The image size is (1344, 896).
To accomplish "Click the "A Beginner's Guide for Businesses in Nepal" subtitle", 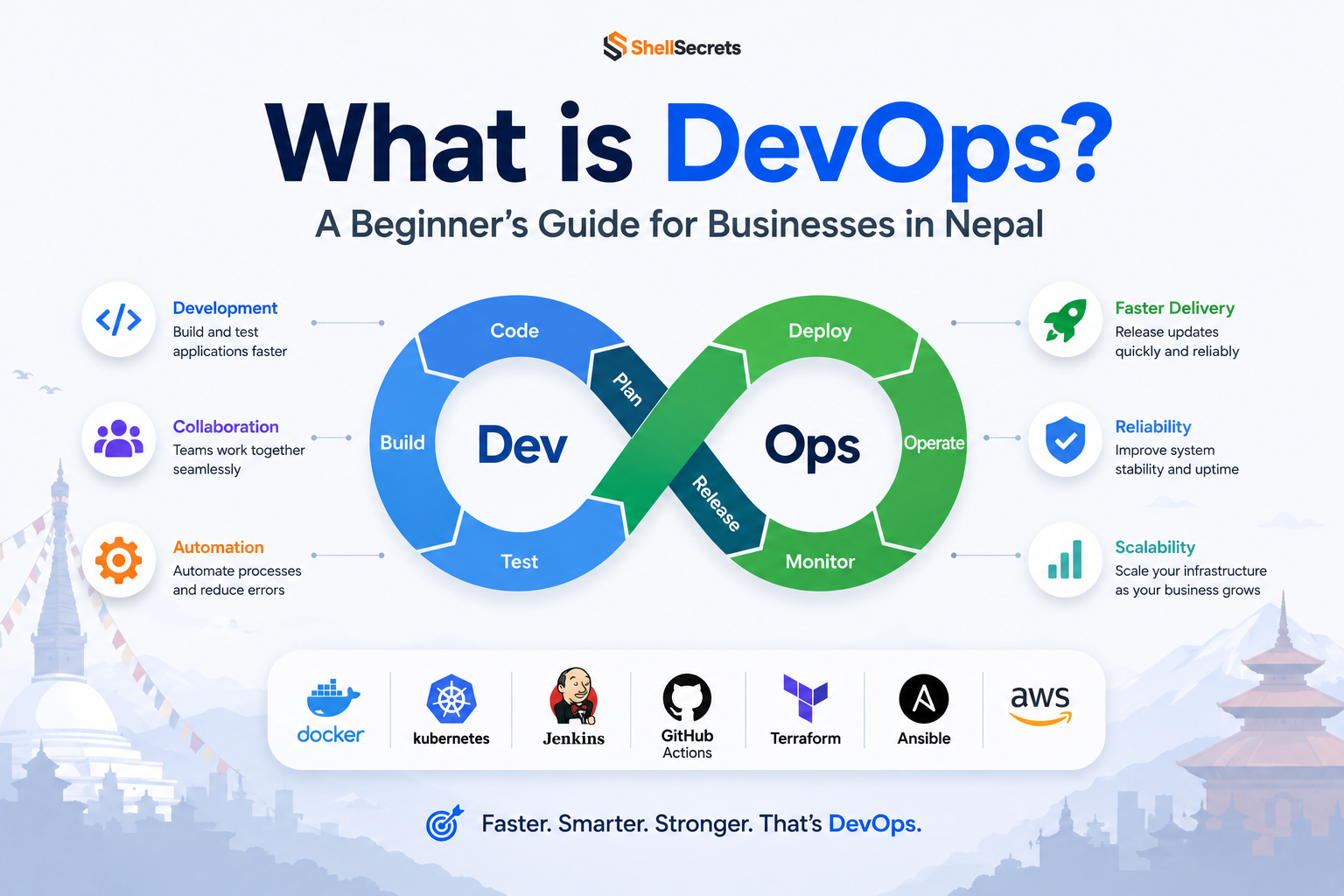I will pyautogui.click(x=679, y=224).
